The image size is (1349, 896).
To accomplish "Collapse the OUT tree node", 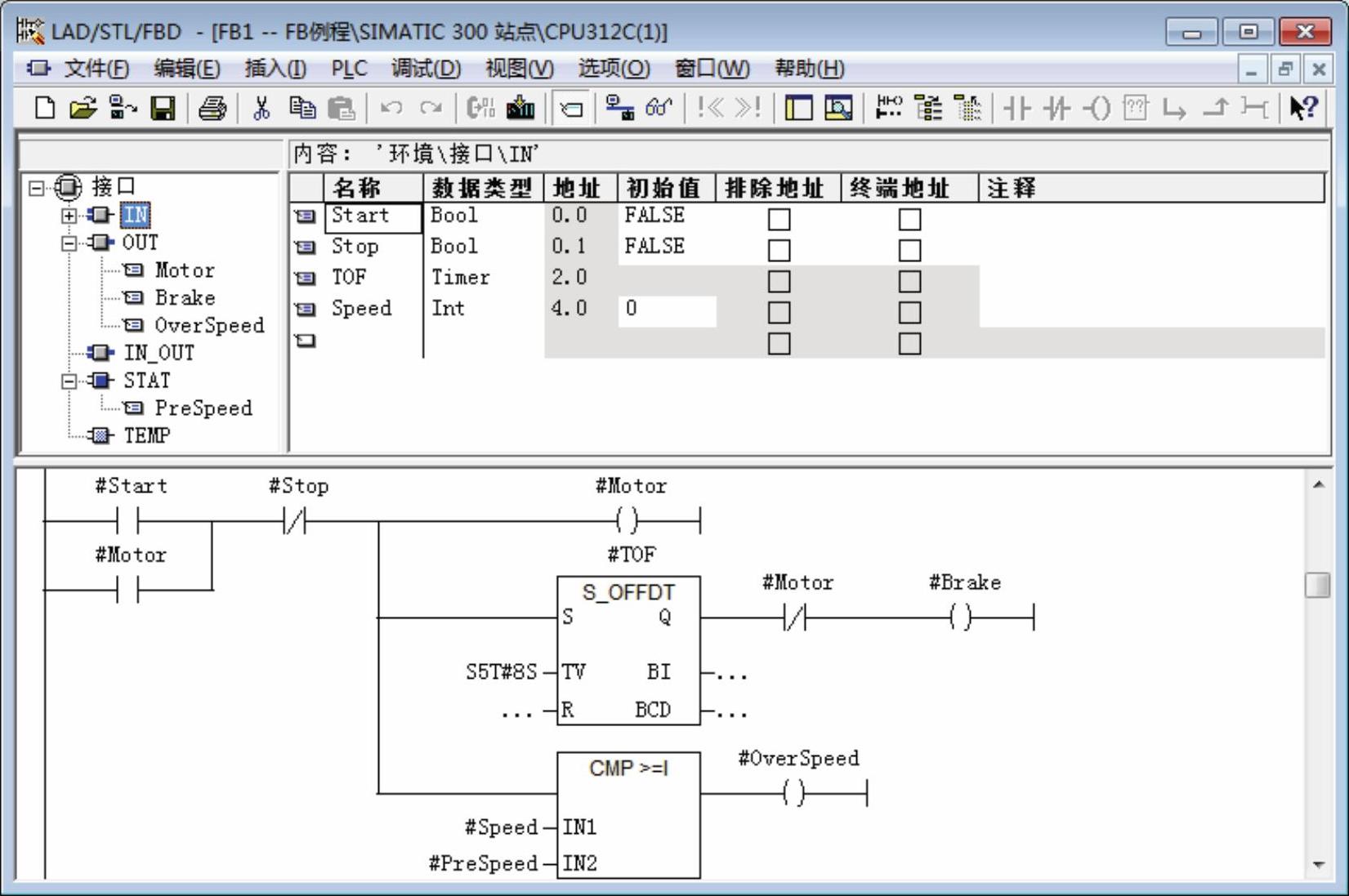I will [69, 243].
